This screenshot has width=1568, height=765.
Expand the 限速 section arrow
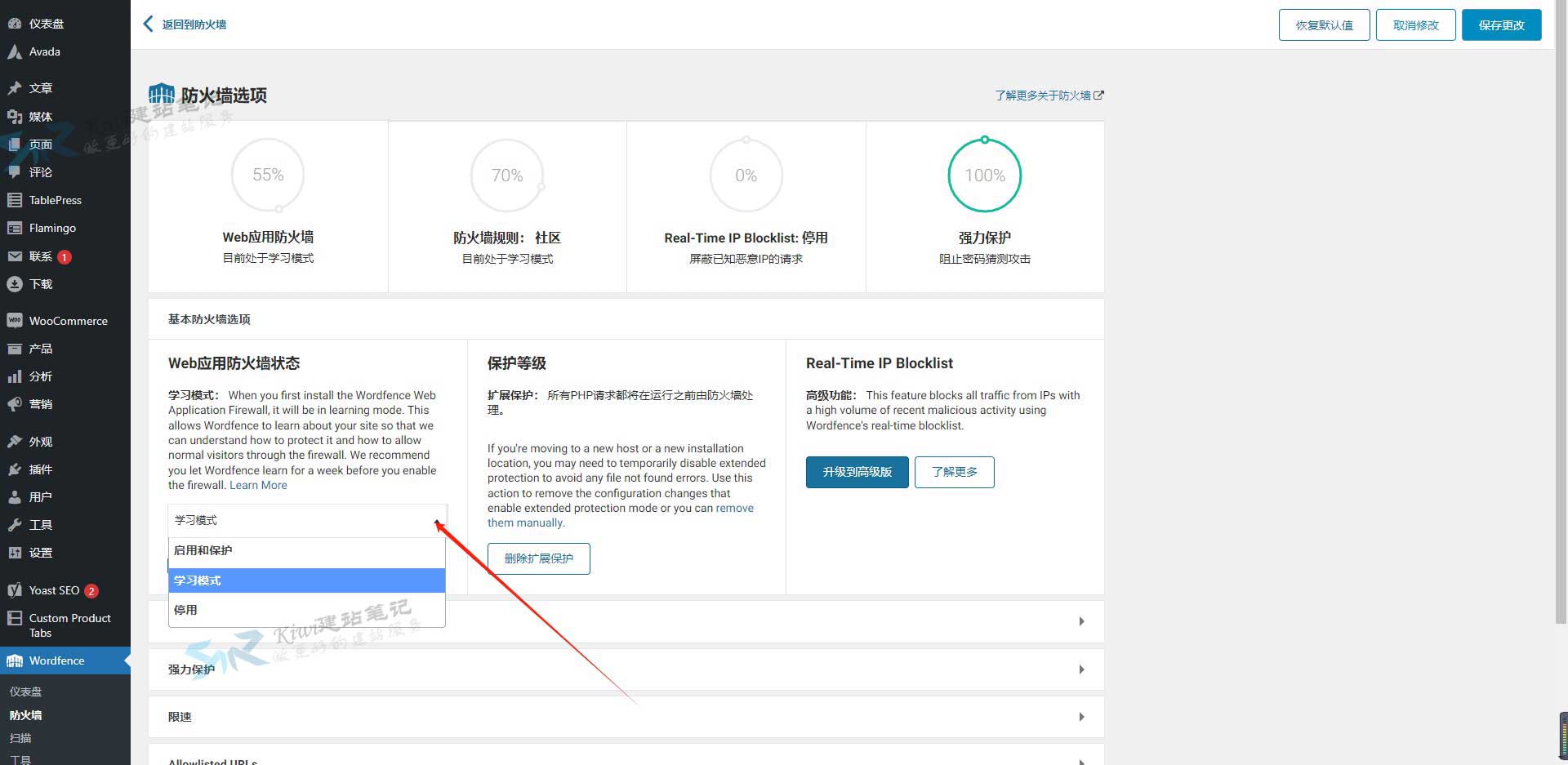[x=1081, y=717]
